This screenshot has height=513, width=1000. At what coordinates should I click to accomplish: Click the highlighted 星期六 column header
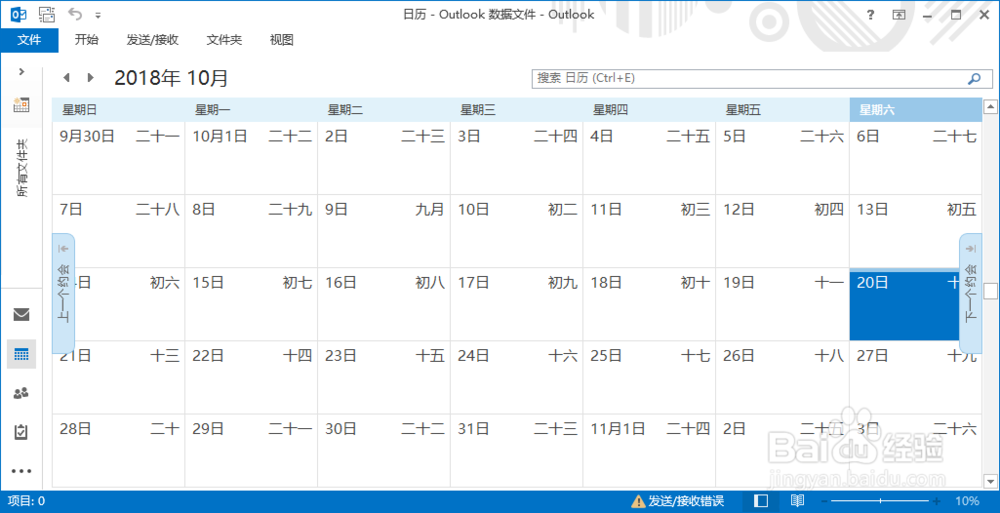pyautogui.click(x=915, y=110)
